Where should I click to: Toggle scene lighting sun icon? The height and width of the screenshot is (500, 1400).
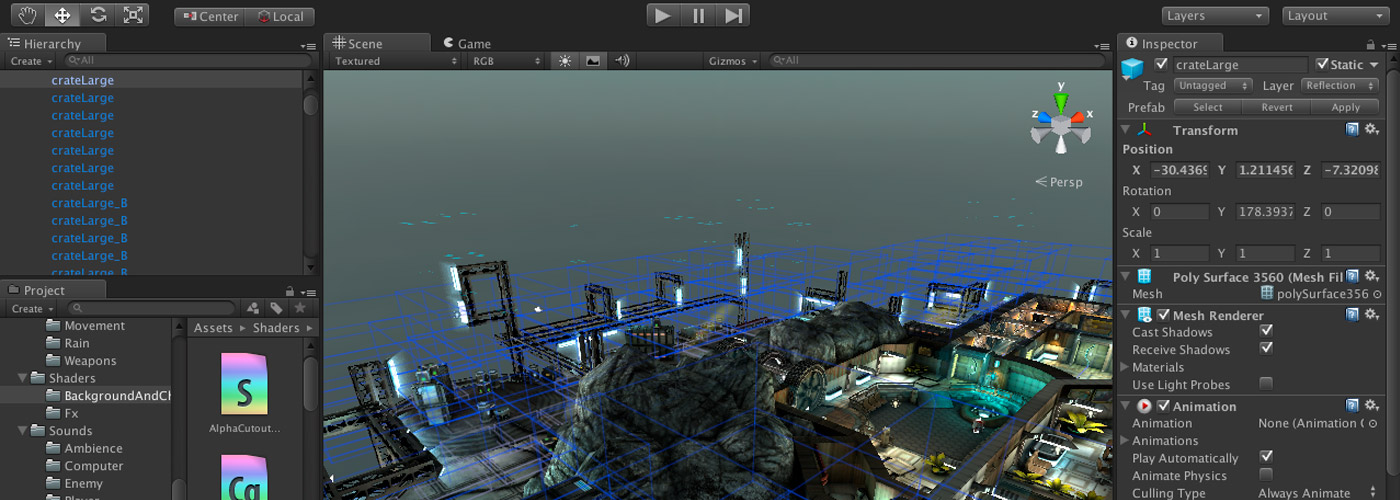pyautogui.click(x=565, y=61)
